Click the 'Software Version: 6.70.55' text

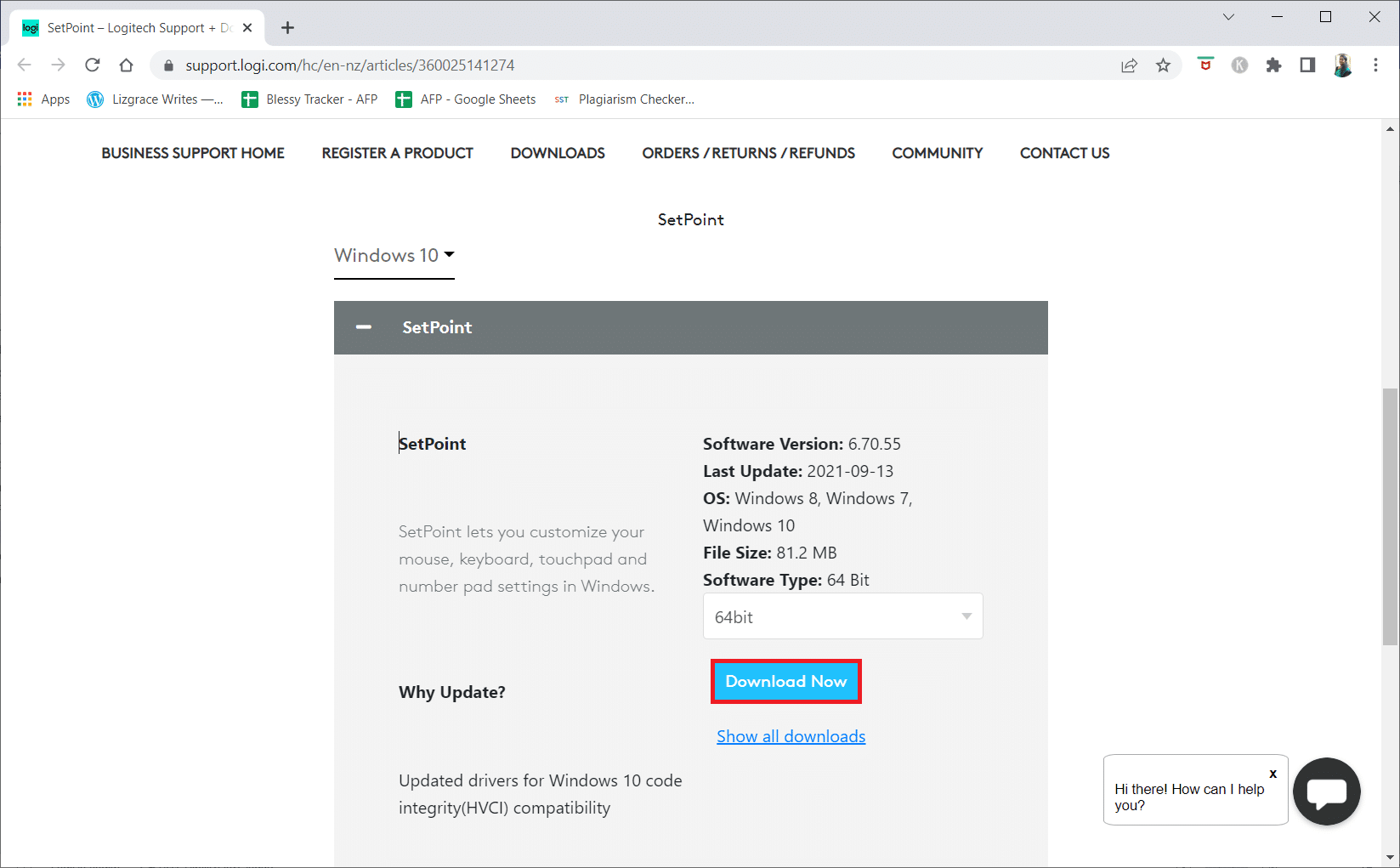click(802, 444)
